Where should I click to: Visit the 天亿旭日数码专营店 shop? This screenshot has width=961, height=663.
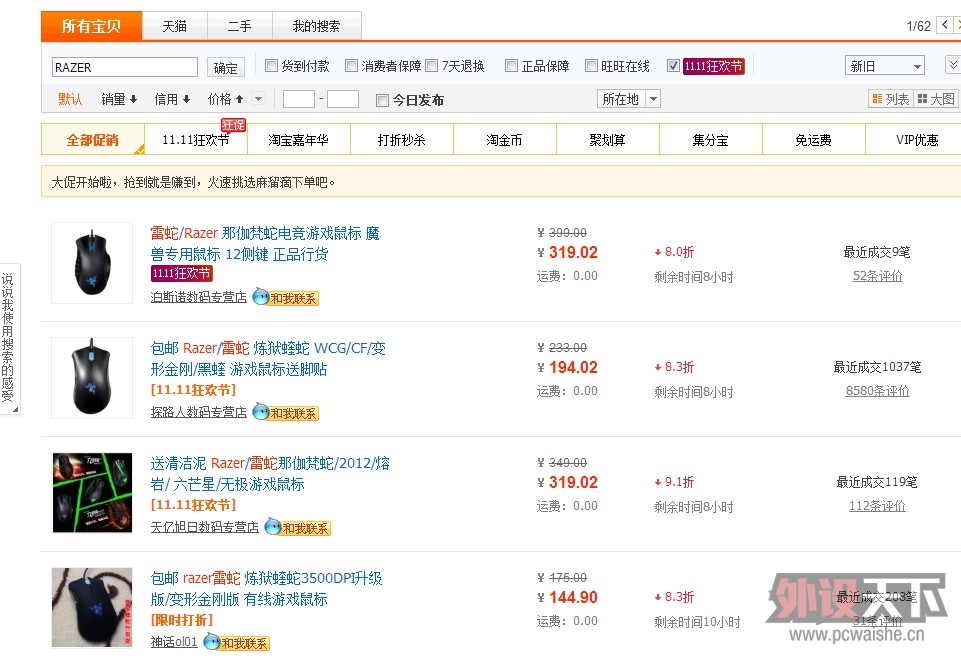pos(205,527)
